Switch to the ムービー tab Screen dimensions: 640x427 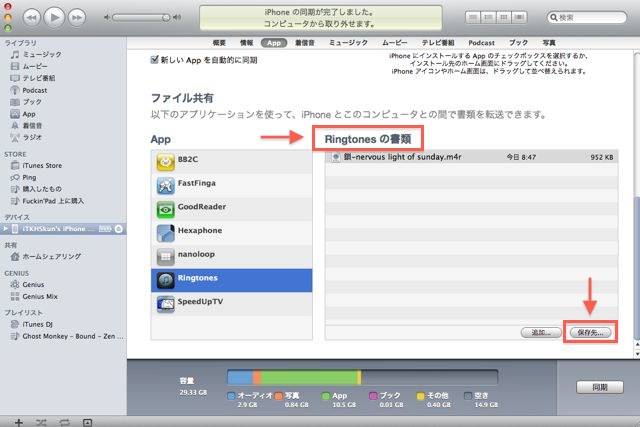(x=394, y=43)
